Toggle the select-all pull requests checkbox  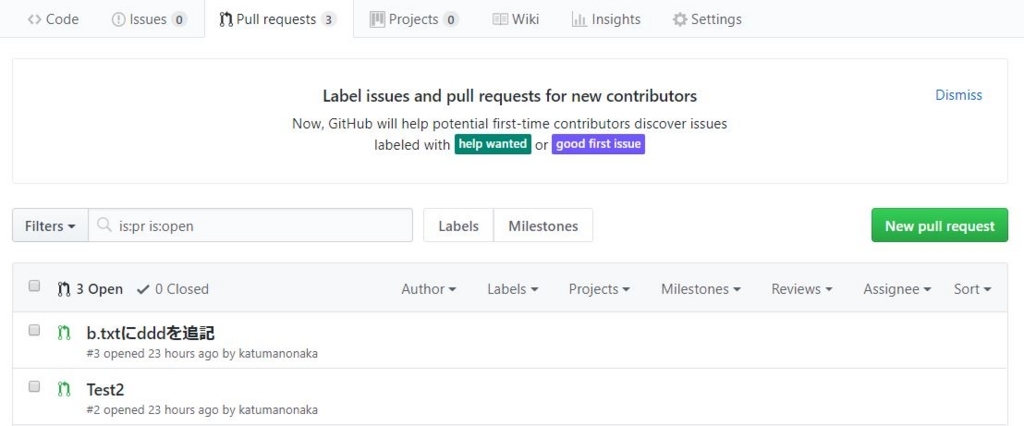coord(34,286)
